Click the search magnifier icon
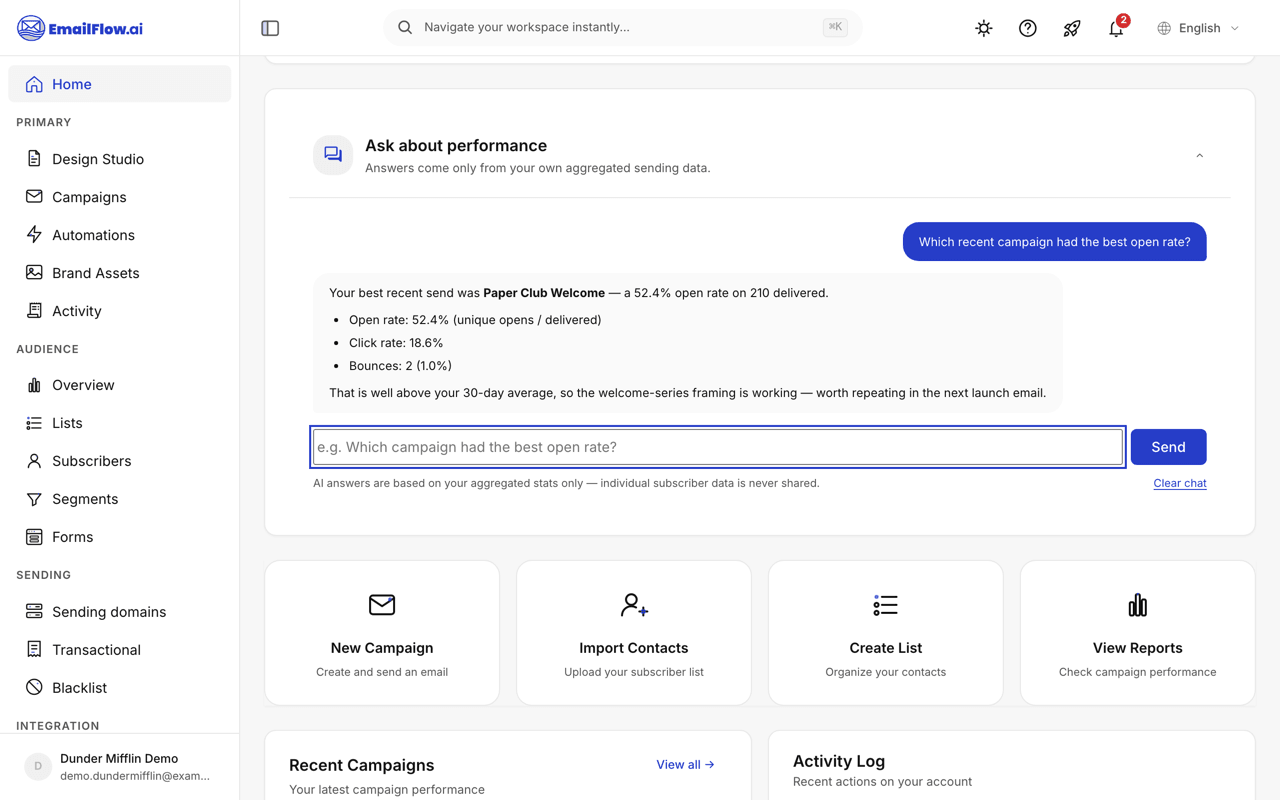The height and width of the screenshot is (800, 1280). click(405, 27)
